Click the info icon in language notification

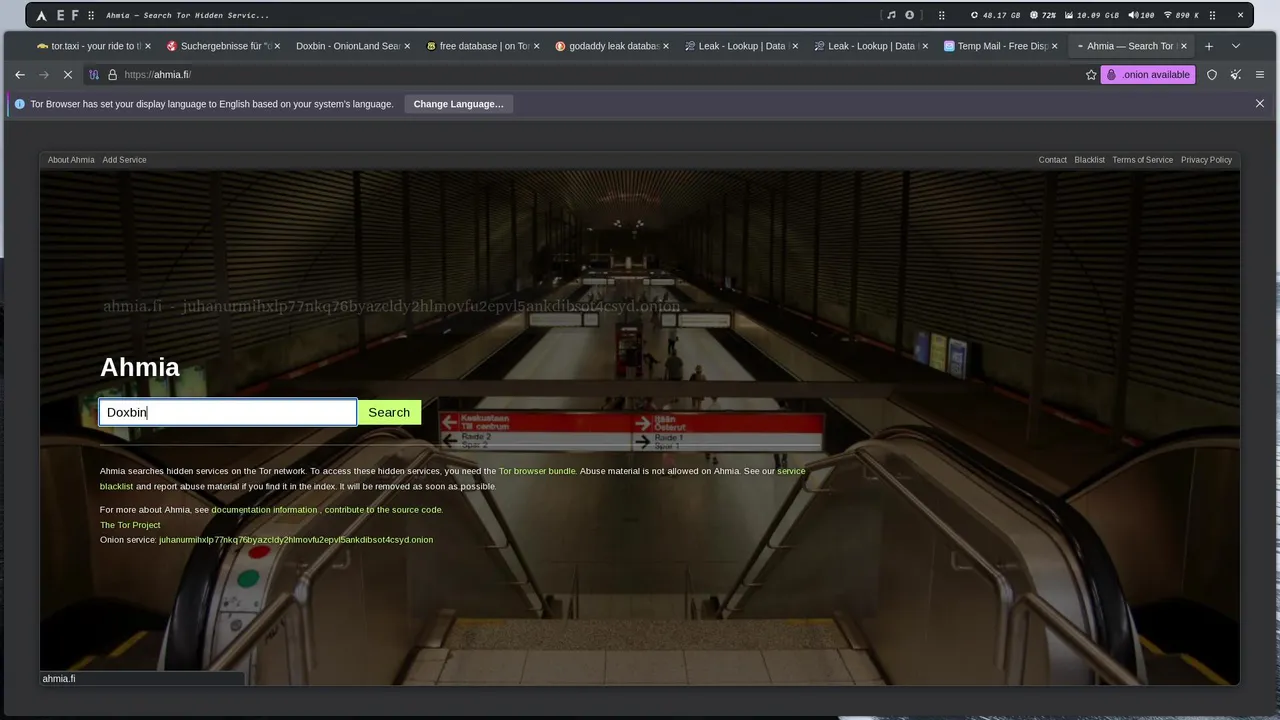click(x=19, y=104)
